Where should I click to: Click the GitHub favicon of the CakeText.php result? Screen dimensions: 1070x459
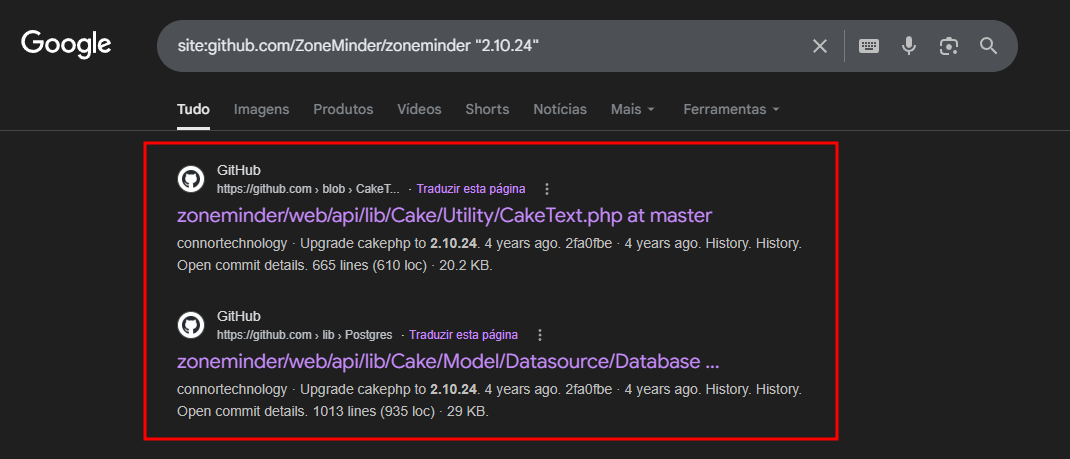191,179
